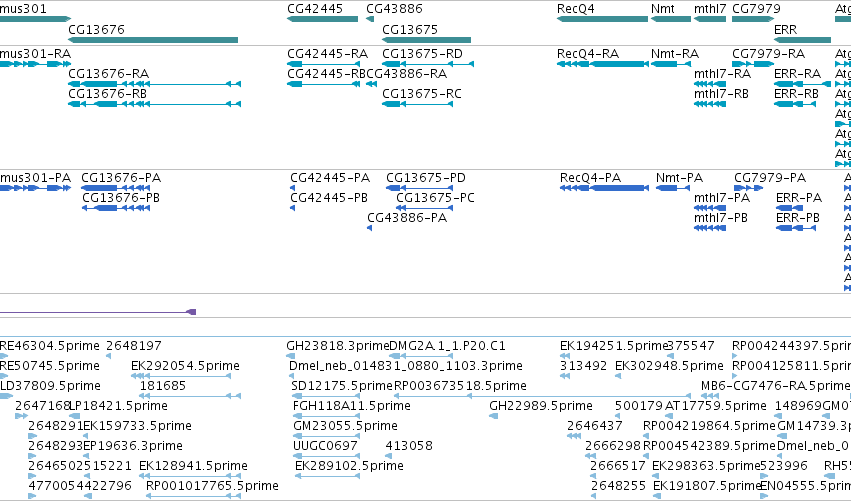This screenshot has height=501, width=851.
Task: Click transcript CG7979-RA
Action: coord(769,54)
